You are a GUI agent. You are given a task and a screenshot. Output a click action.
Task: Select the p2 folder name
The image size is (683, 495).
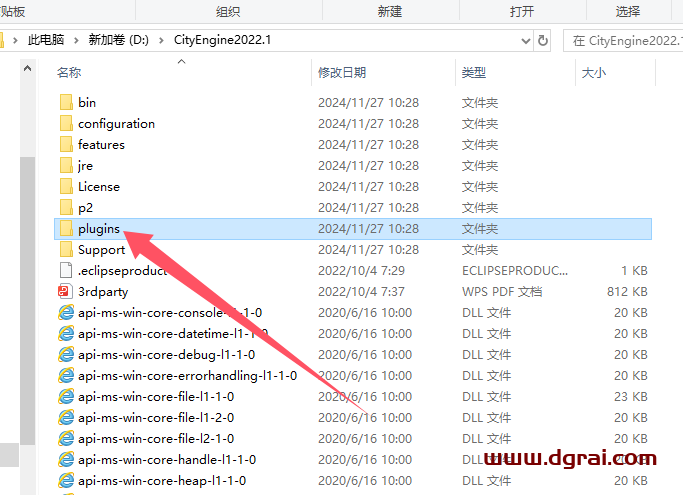(85, 208)
